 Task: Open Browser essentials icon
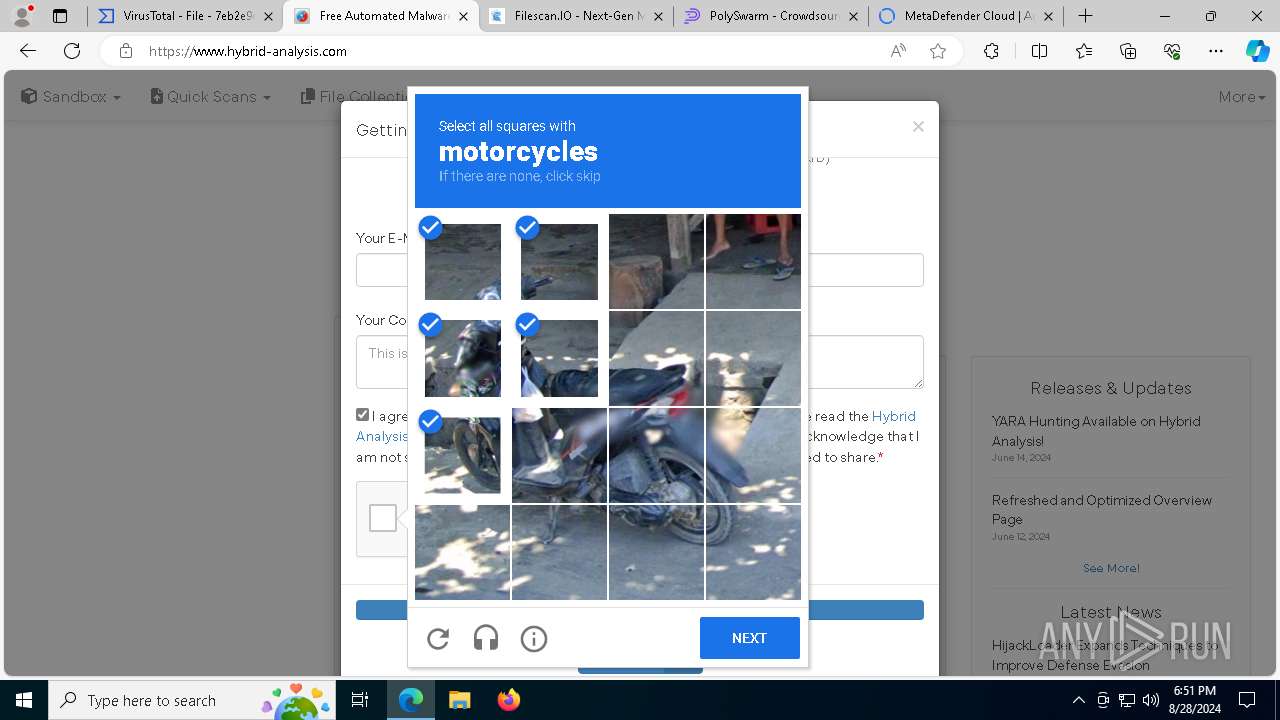tap(1172, 51)
